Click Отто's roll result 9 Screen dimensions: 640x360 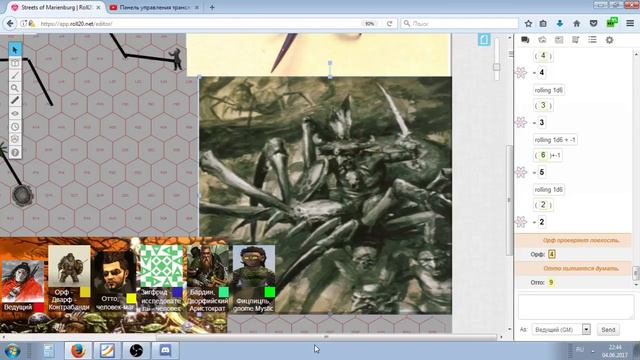click(x=551, y=282)
